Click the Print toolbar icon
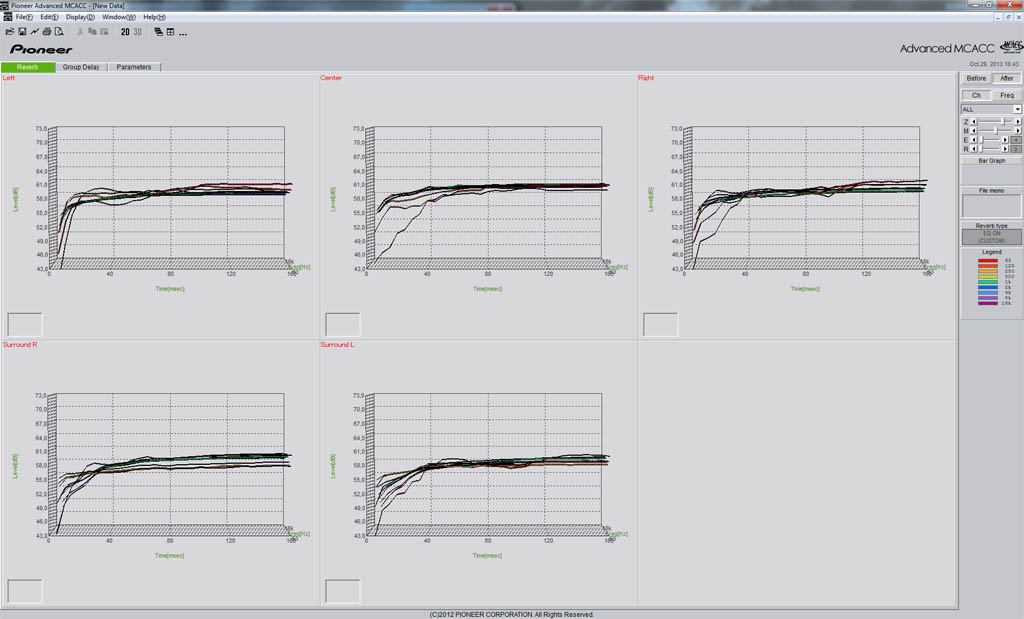This screenshot has height=619, width=1024. [x=46, y=32]
